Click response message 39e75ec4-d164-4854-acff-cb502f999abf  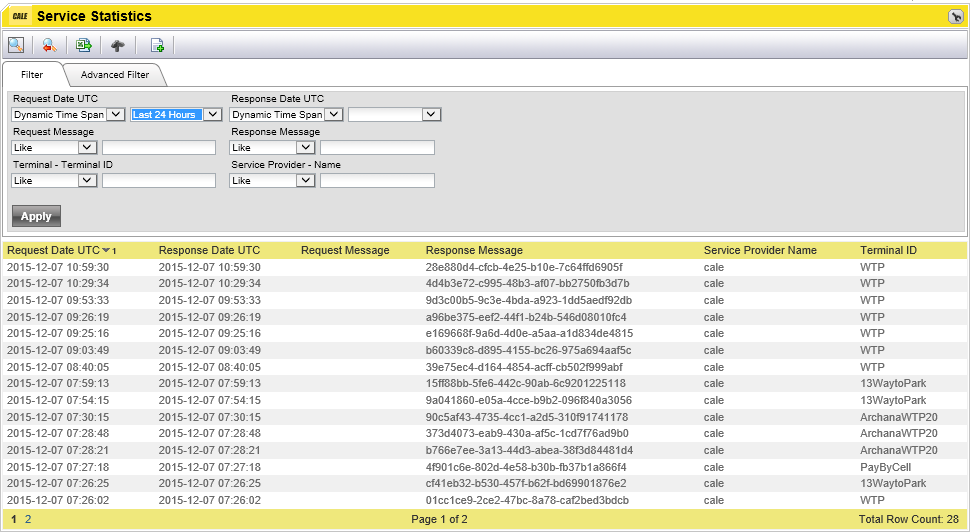click(524, 367)
